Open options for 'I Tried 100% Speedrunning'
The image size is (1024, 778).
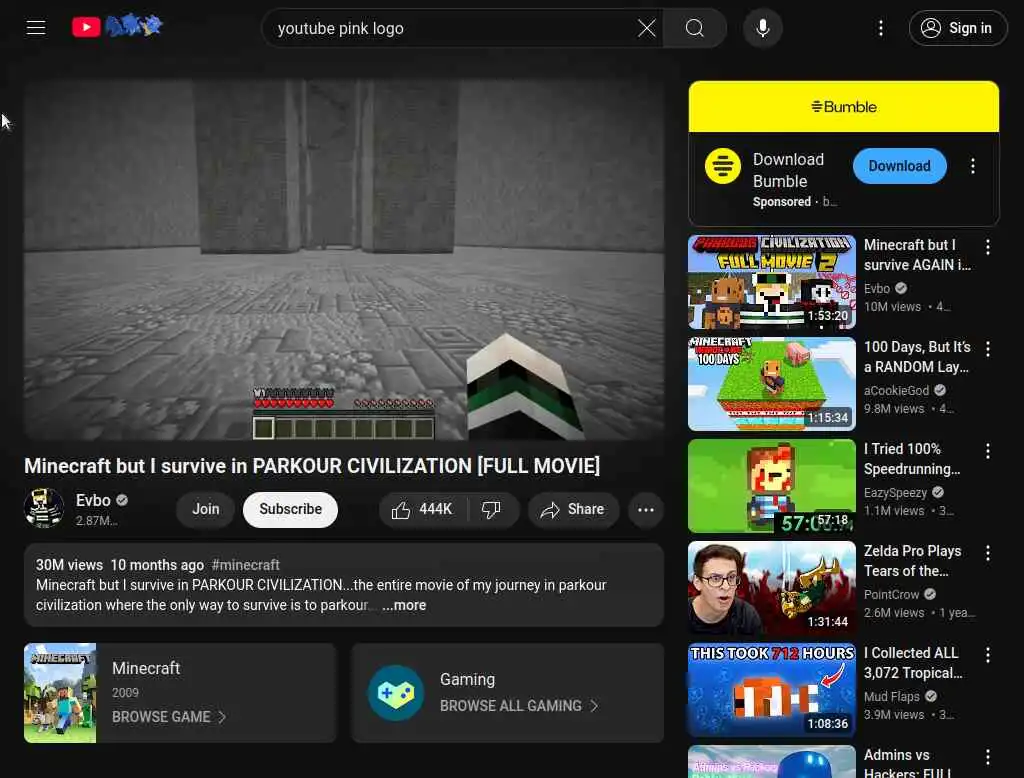click(987, 451)
